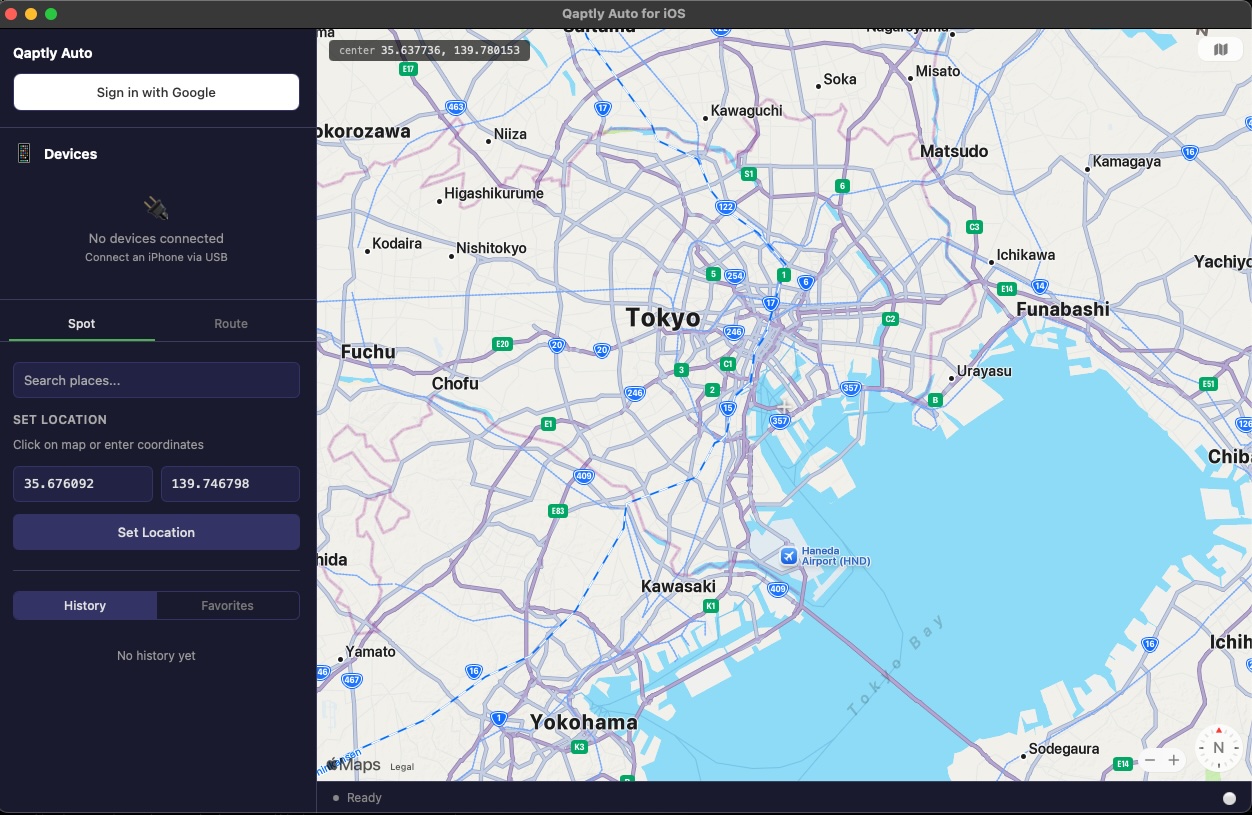Click the E20 expressway shield

click(x=503, y=344)
